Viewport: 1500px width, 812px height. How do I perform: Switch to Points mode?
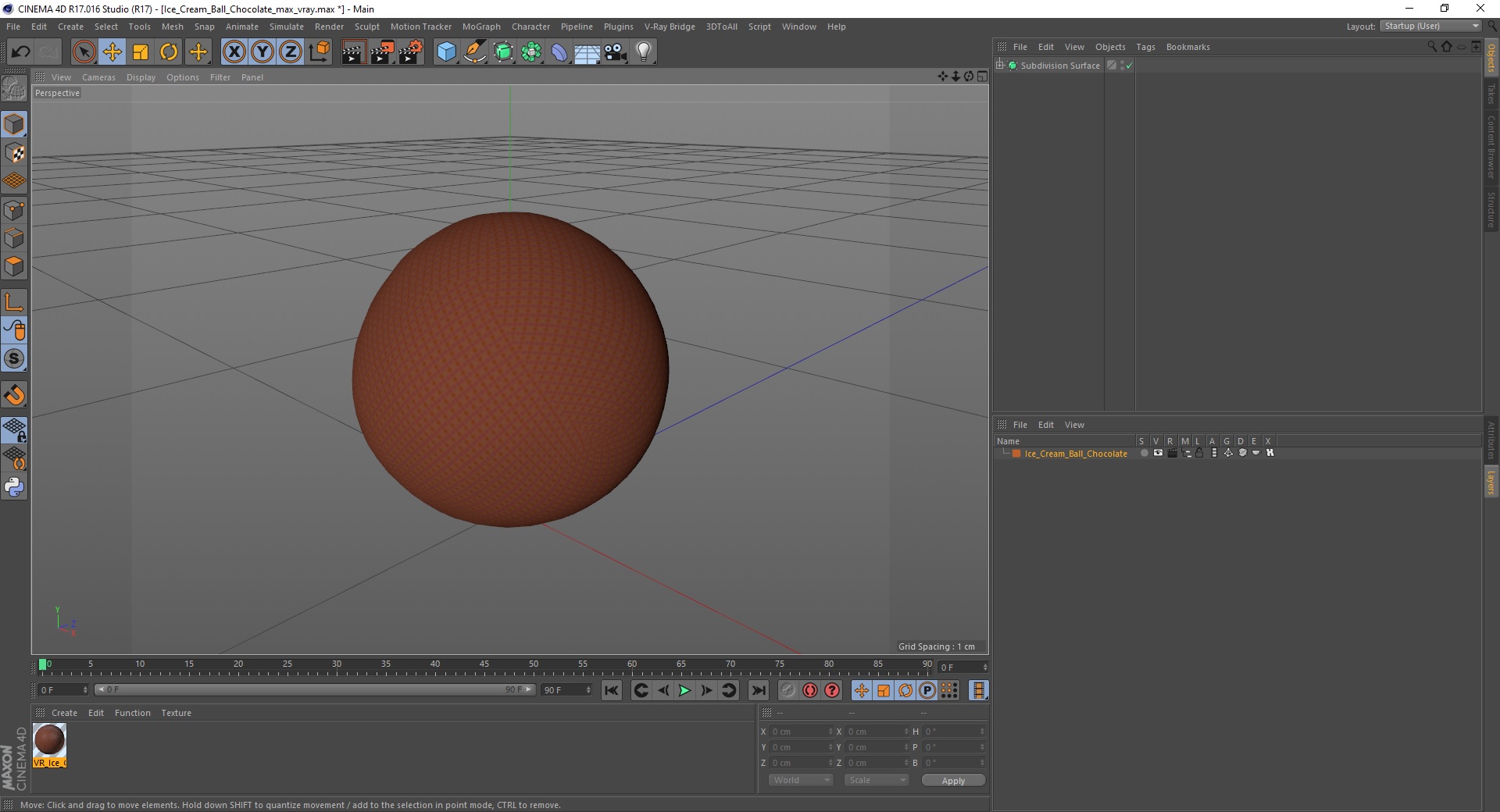tap(14, 209)
